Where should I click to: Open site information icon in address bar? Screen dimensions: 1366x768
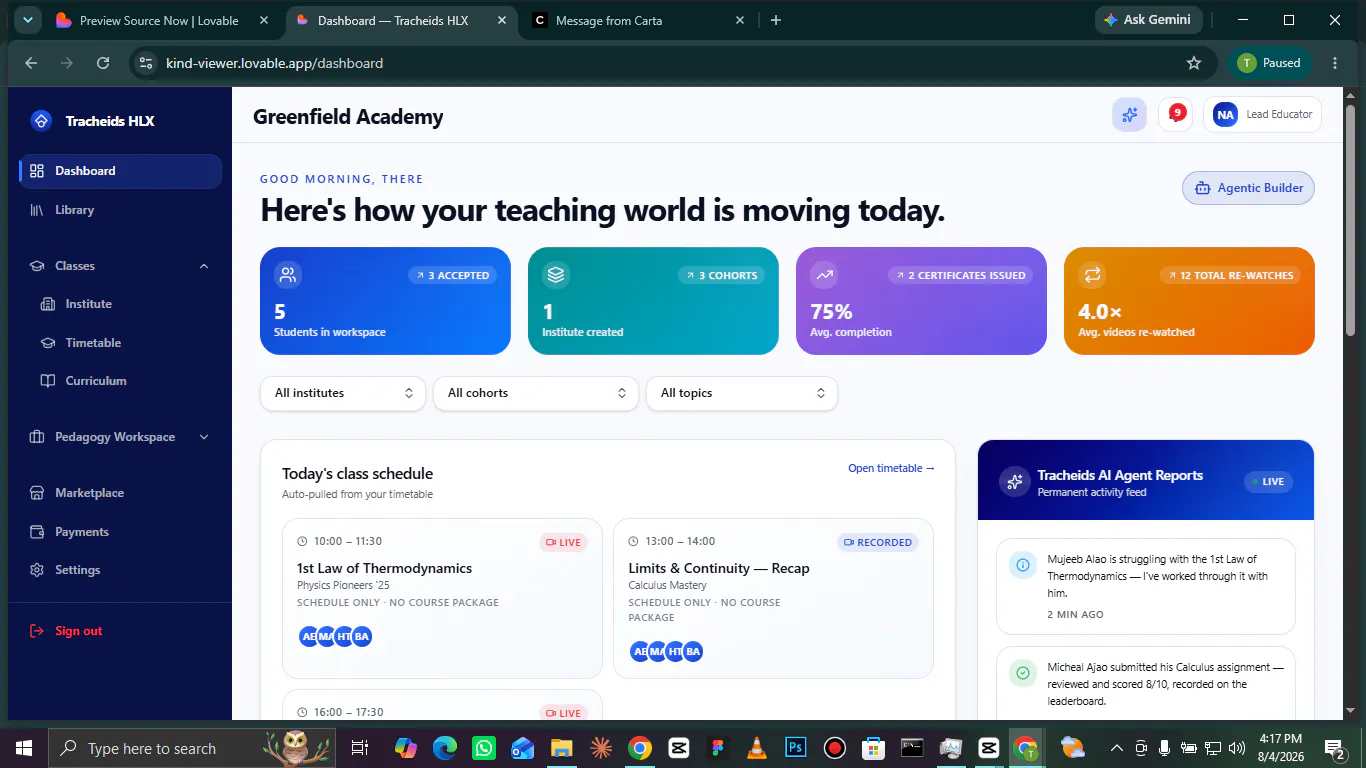(146, 63)
